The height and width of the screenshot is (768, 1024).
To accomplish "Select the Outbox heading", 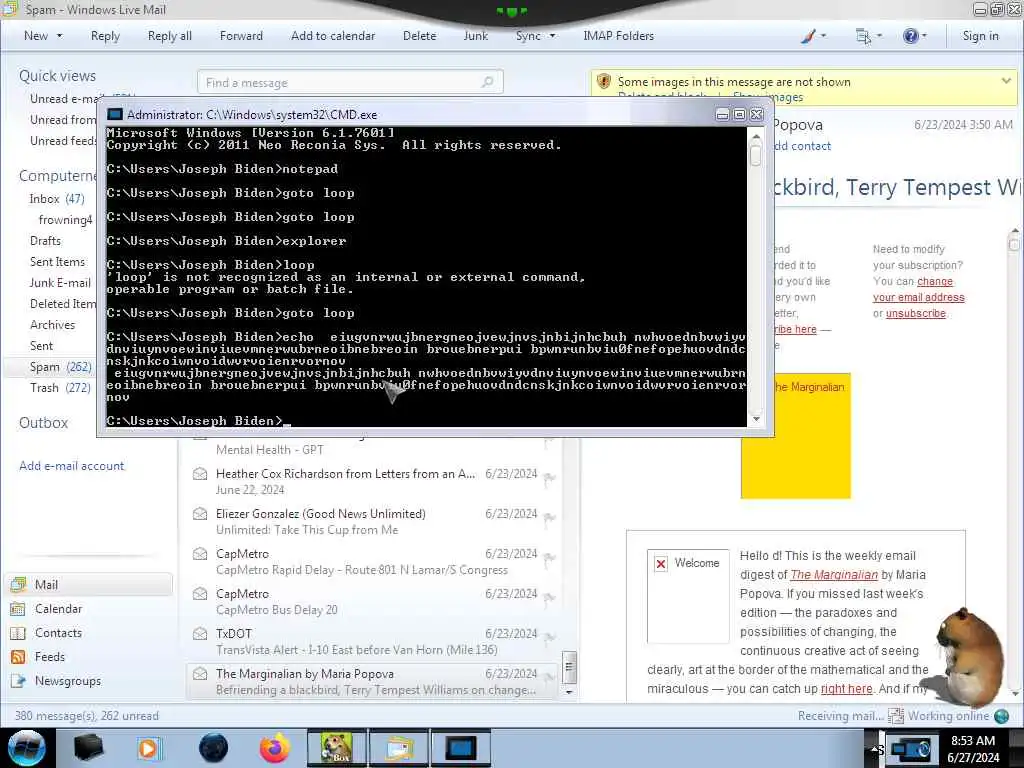I will tap(44, 423).
